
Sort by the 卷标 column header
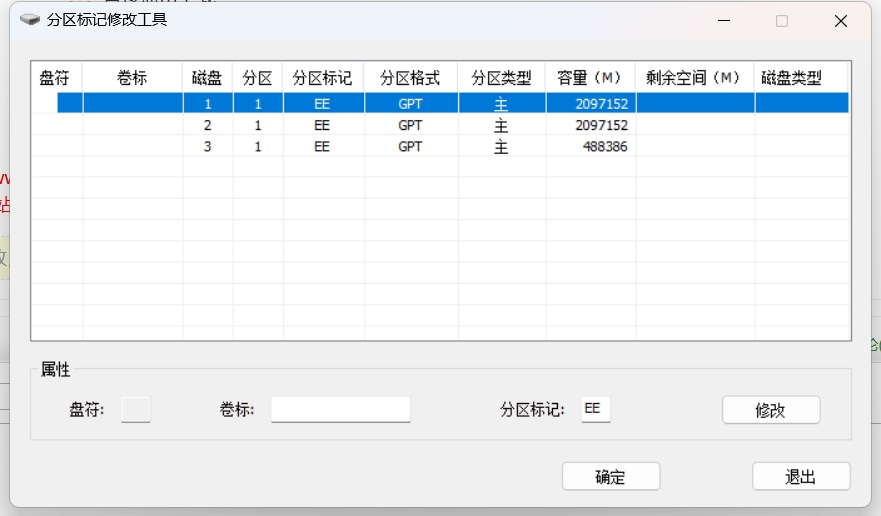[132, 78]
